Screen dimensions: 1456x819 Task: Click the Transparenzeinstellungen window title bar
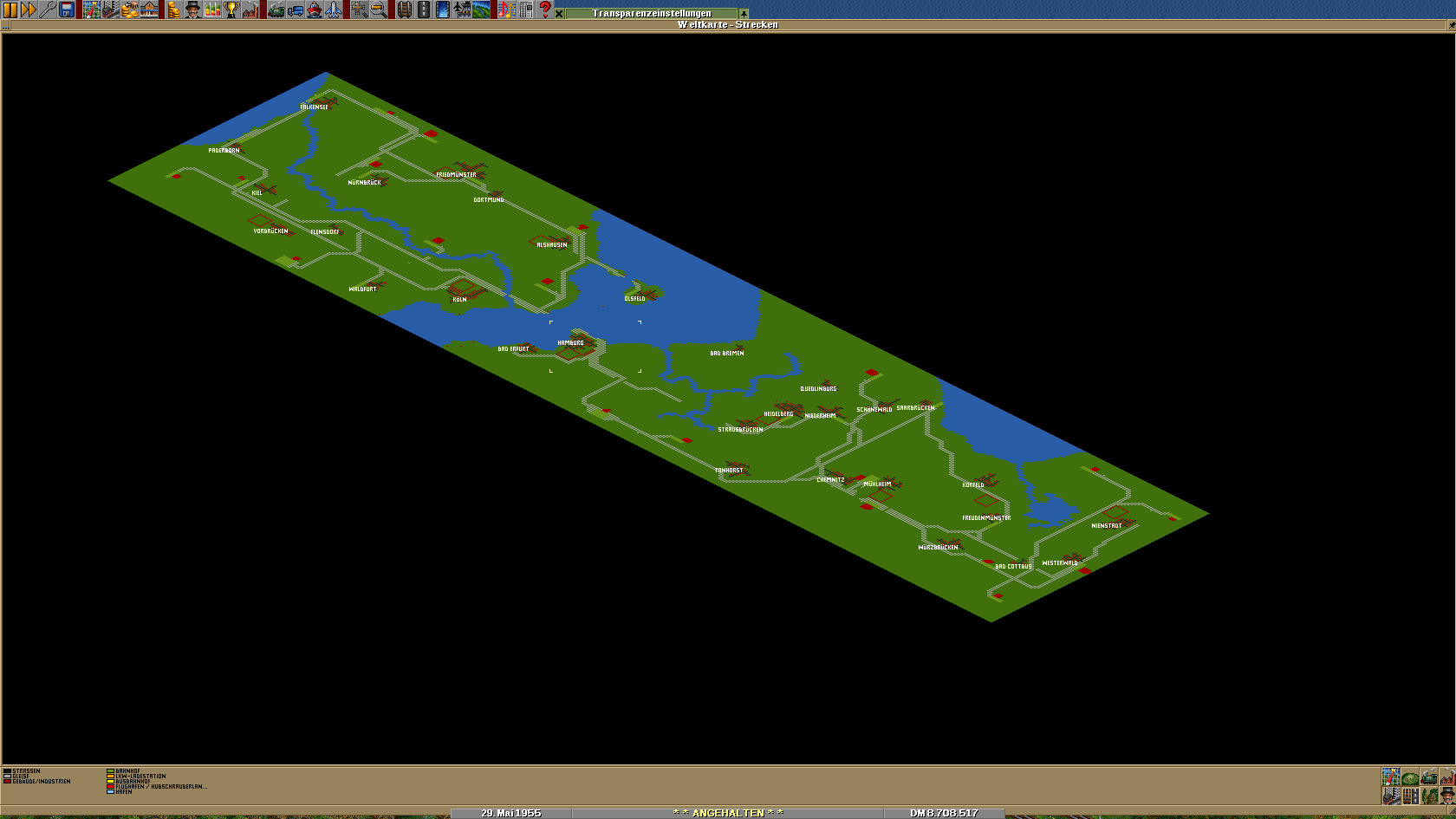(x=651, y=13)
